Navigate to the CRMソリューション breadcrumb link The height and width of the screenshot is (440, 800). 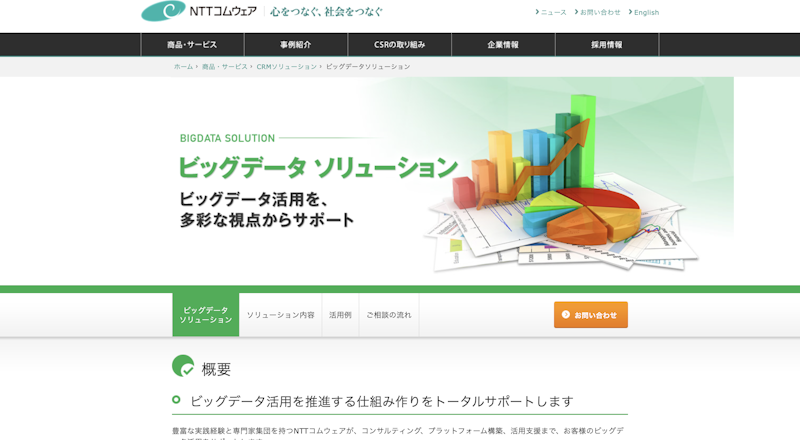click(x=286, y=67)
